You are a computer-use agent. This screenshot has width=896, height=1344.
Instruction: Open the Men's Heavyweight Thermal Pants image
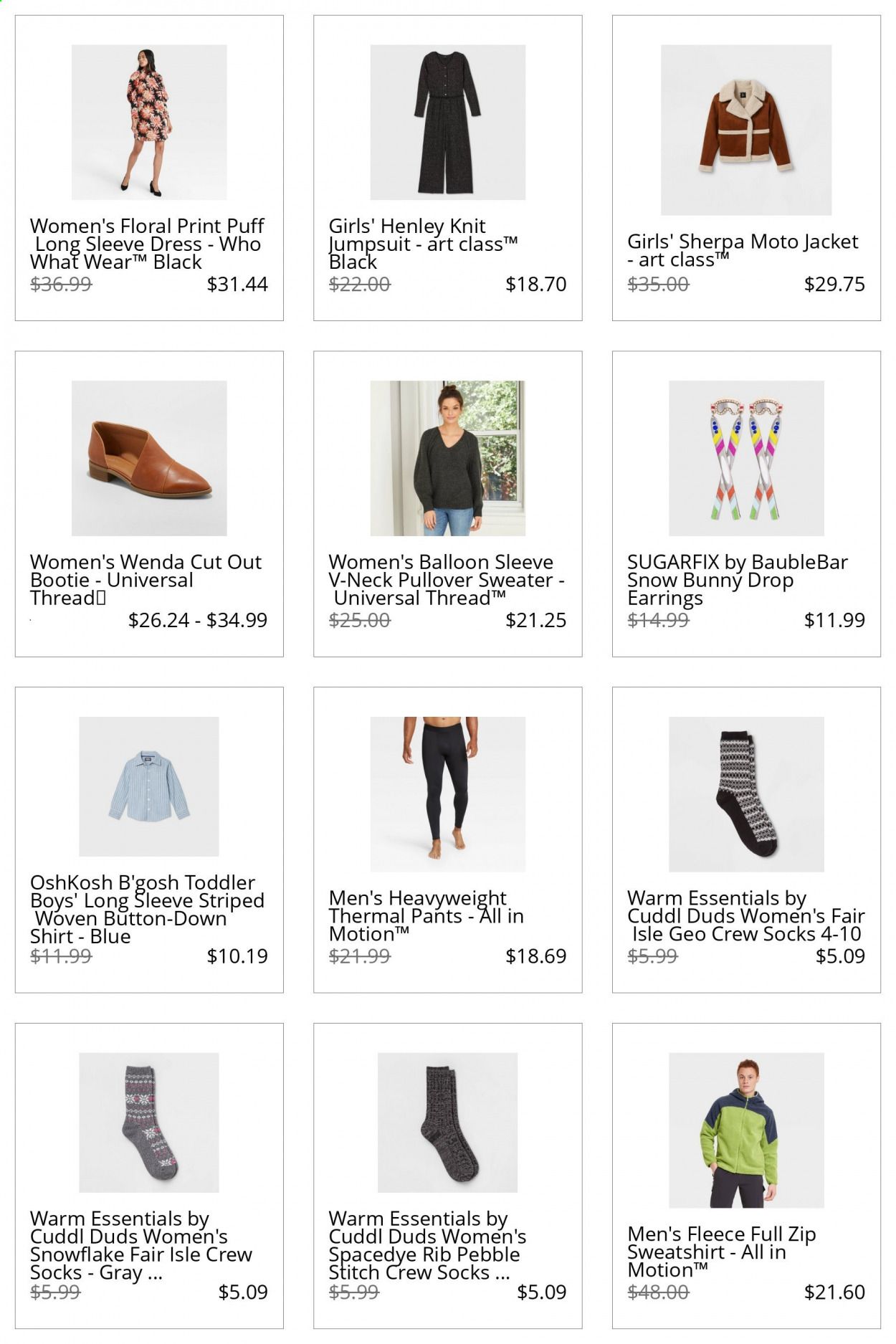click(448, 794)
